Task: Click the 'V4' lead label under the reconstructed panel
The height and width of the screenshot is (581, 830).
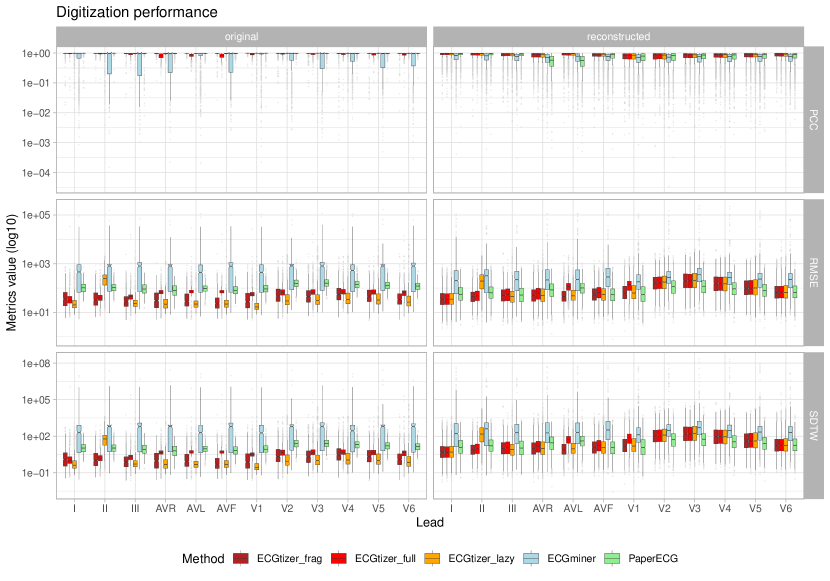Action: click(x=725, y=509)
